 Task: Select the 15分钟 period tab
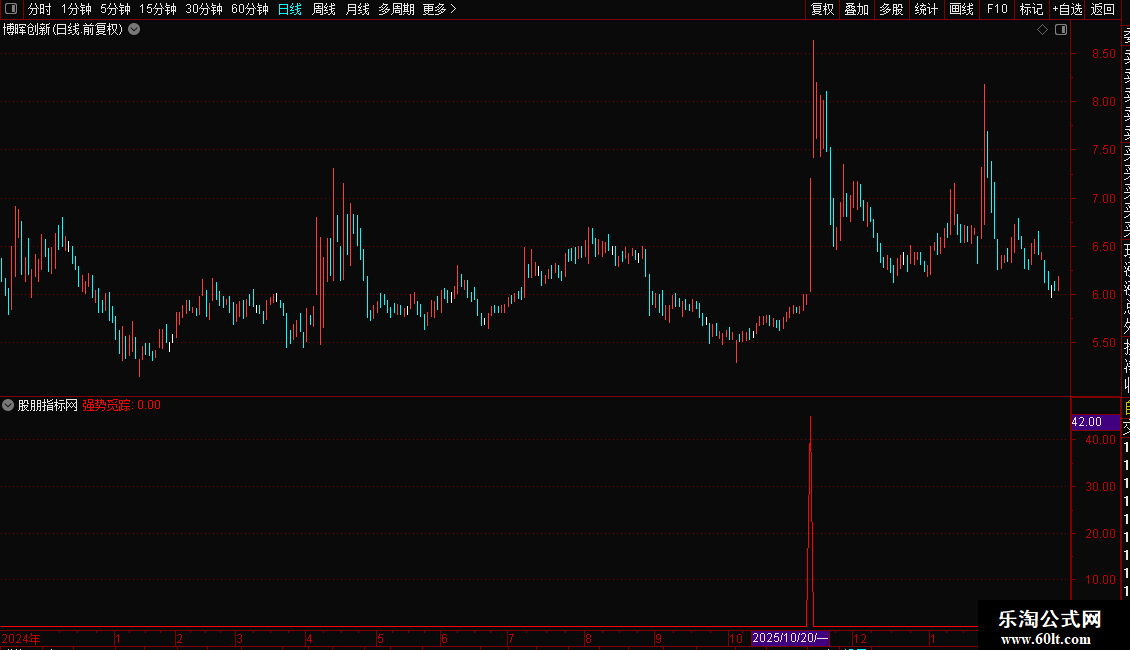pos(157,9)
